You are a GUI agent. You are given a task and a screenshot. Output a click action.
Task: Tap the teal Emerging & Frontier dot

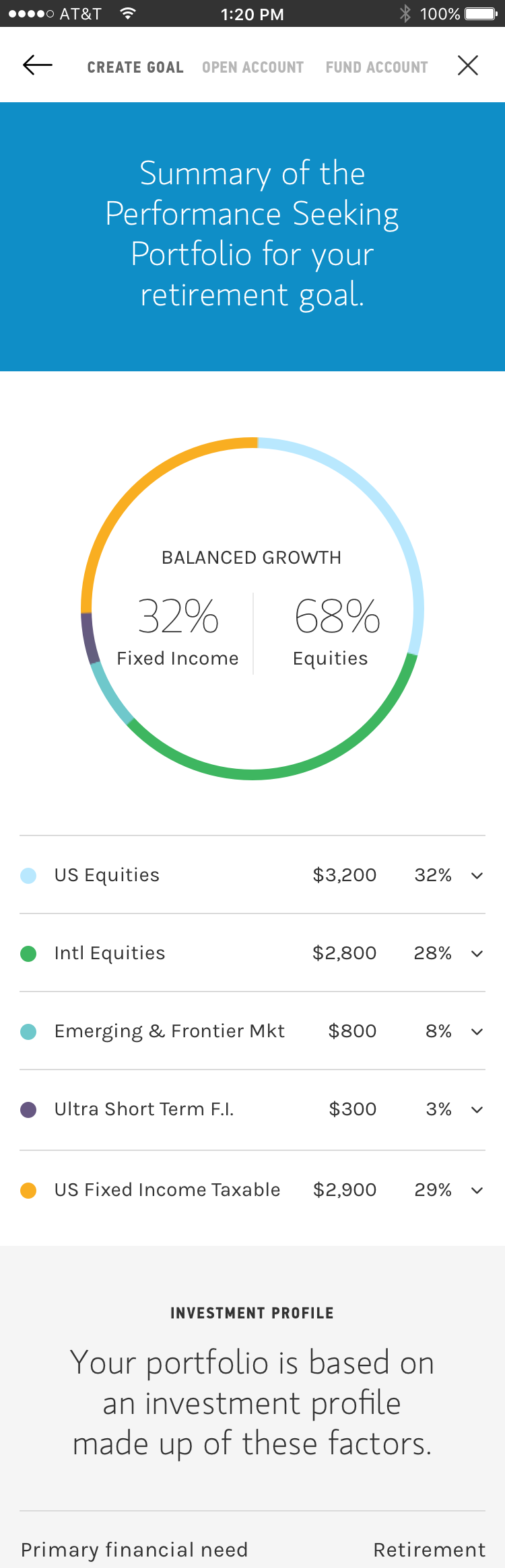(28, 1031)
